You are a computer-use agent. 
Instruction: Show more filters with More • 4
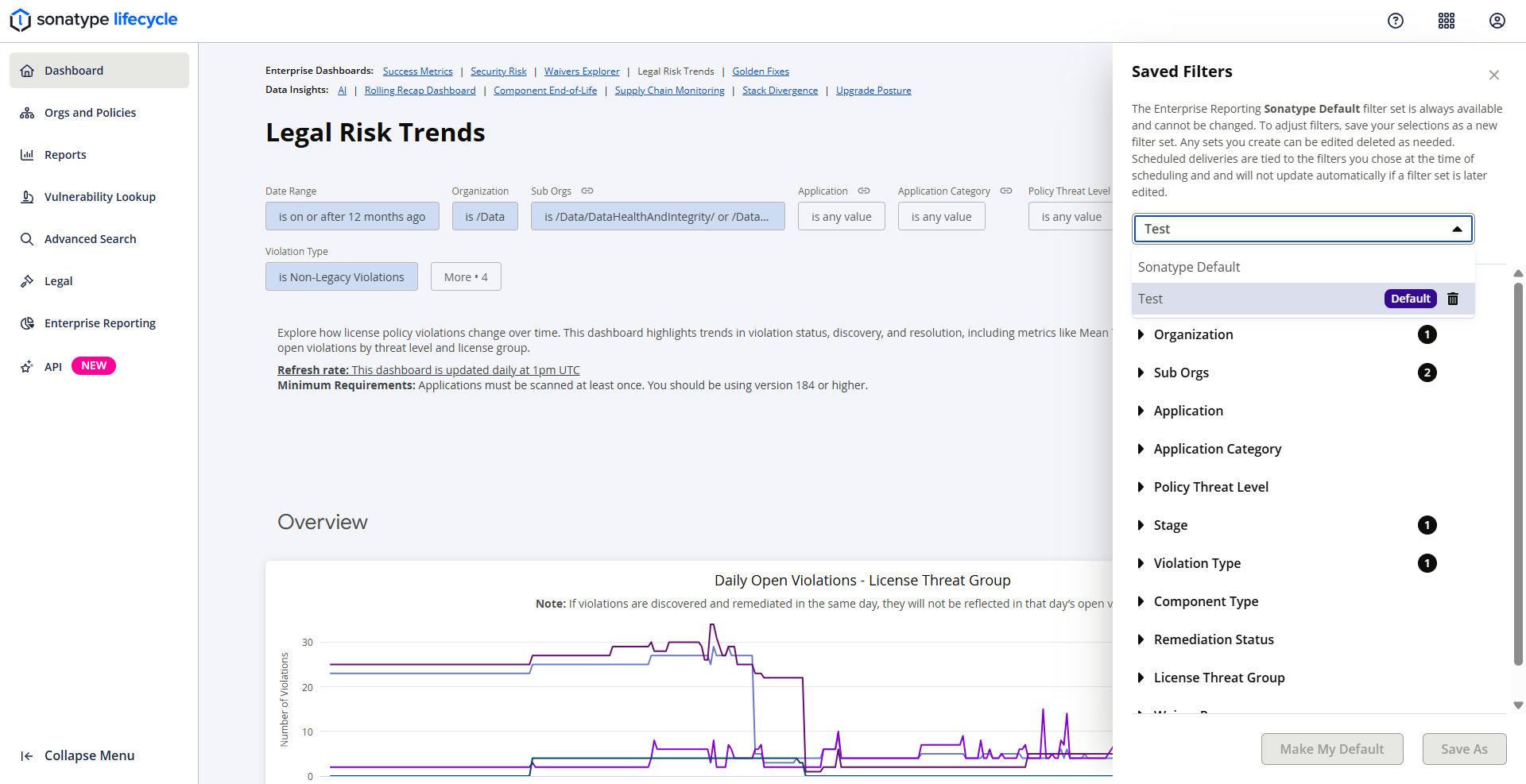(466, 277)
